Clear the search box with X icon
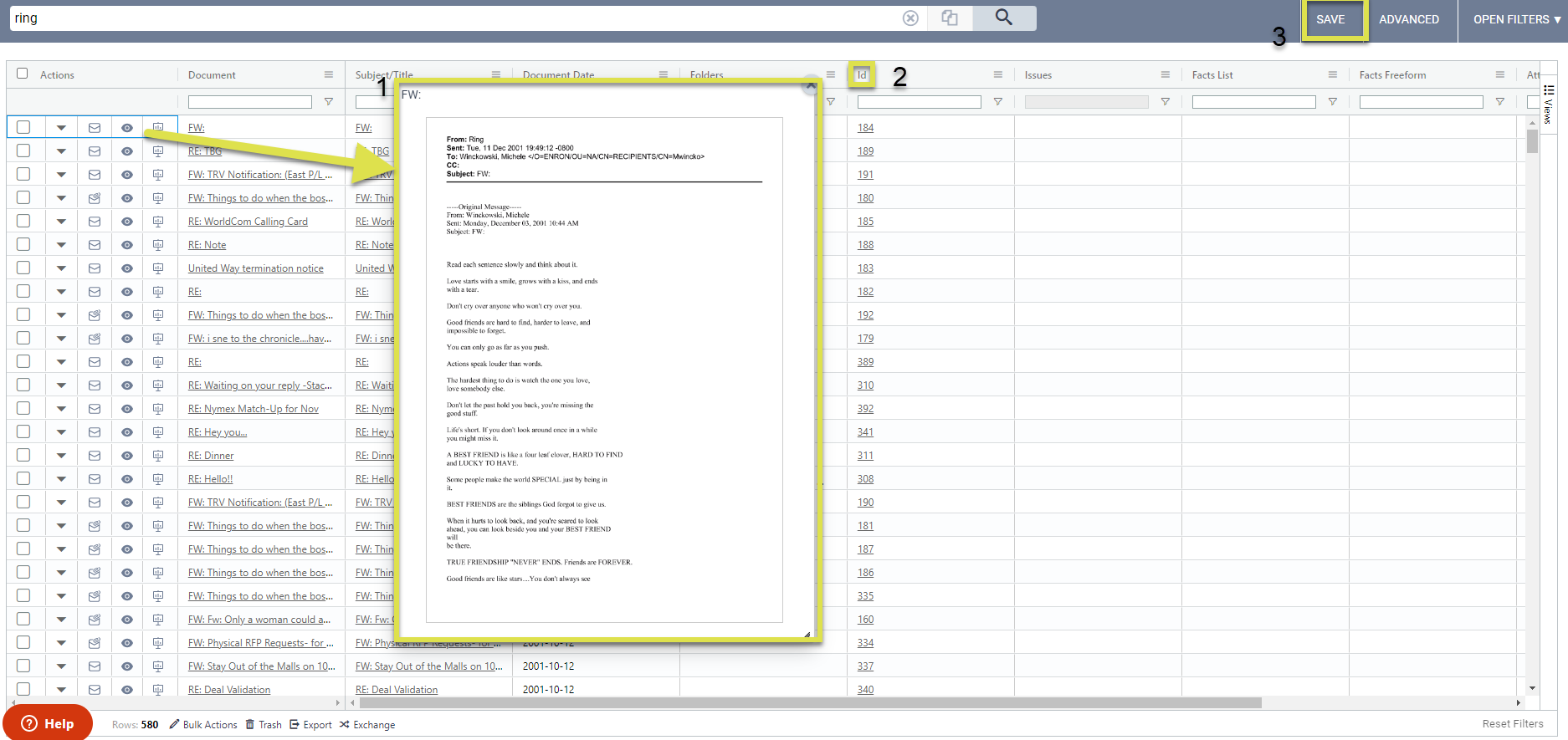Viewport: 1568px width, 740px height. pos(910,18)
